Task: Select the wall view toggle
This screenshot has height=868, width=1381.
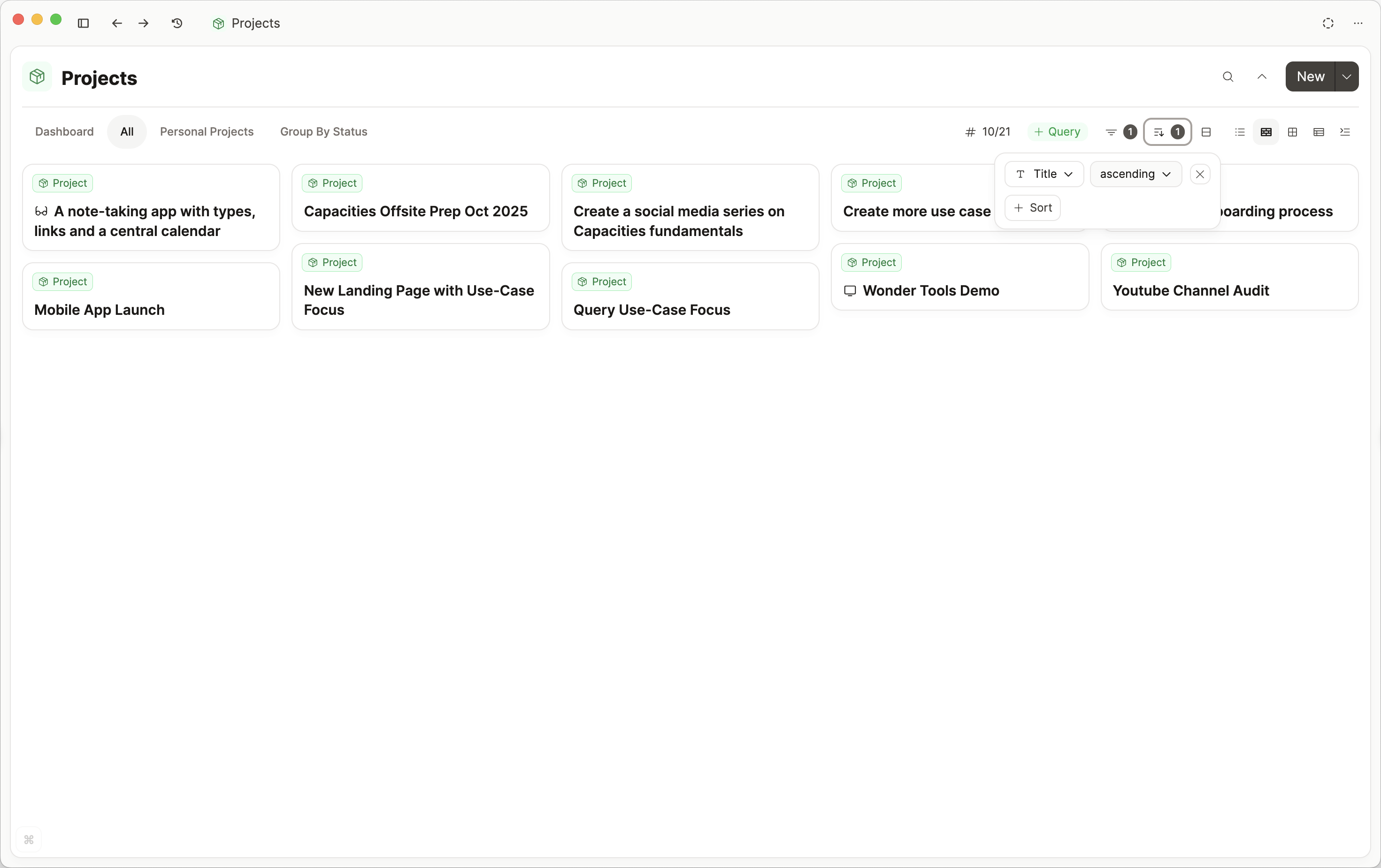Action: 1266,132
